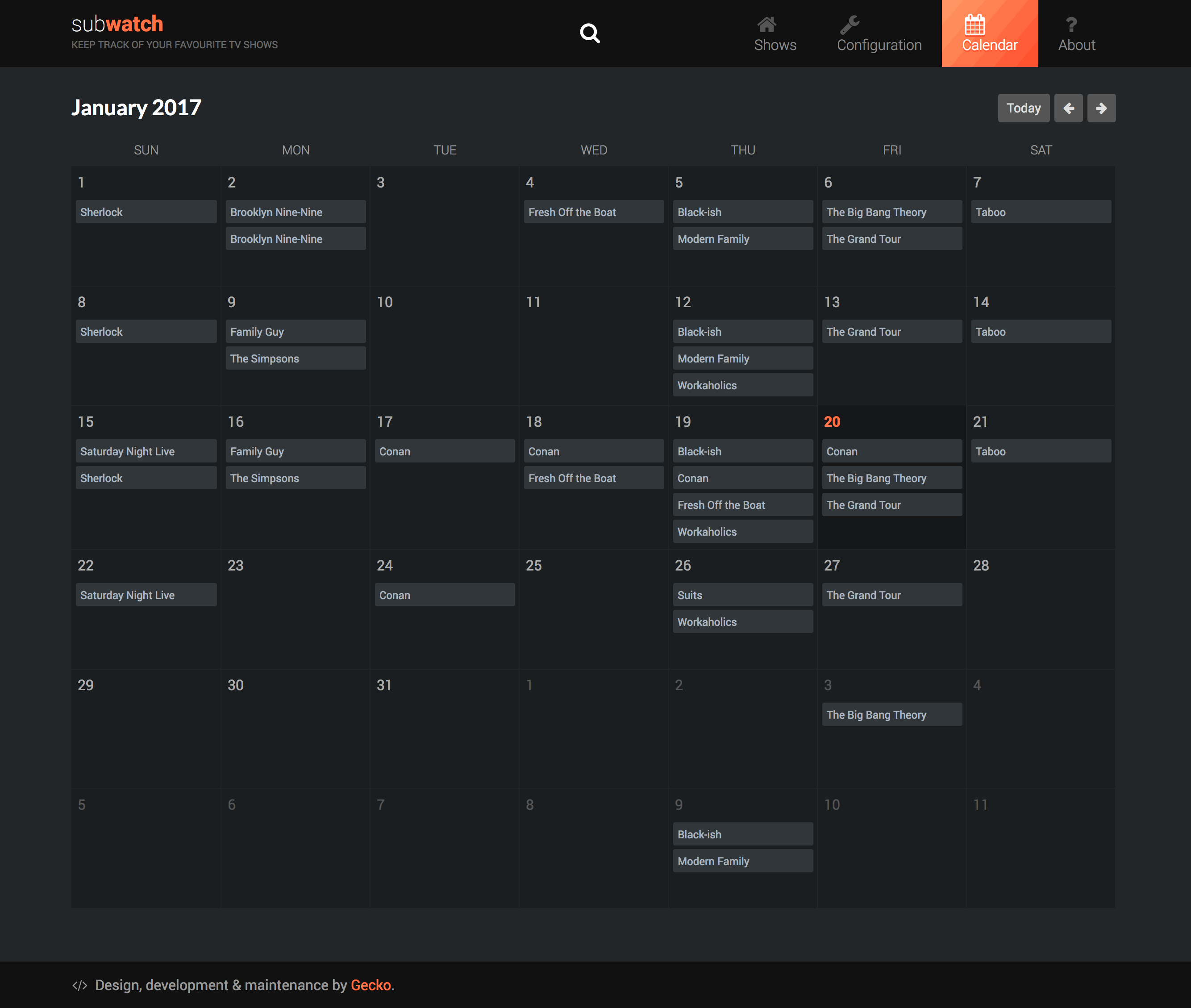Image resolution: width=1191 pixels, height=1008 pixels.
Task: Open Configuration wrench icon
Action: tap(849, 25)
